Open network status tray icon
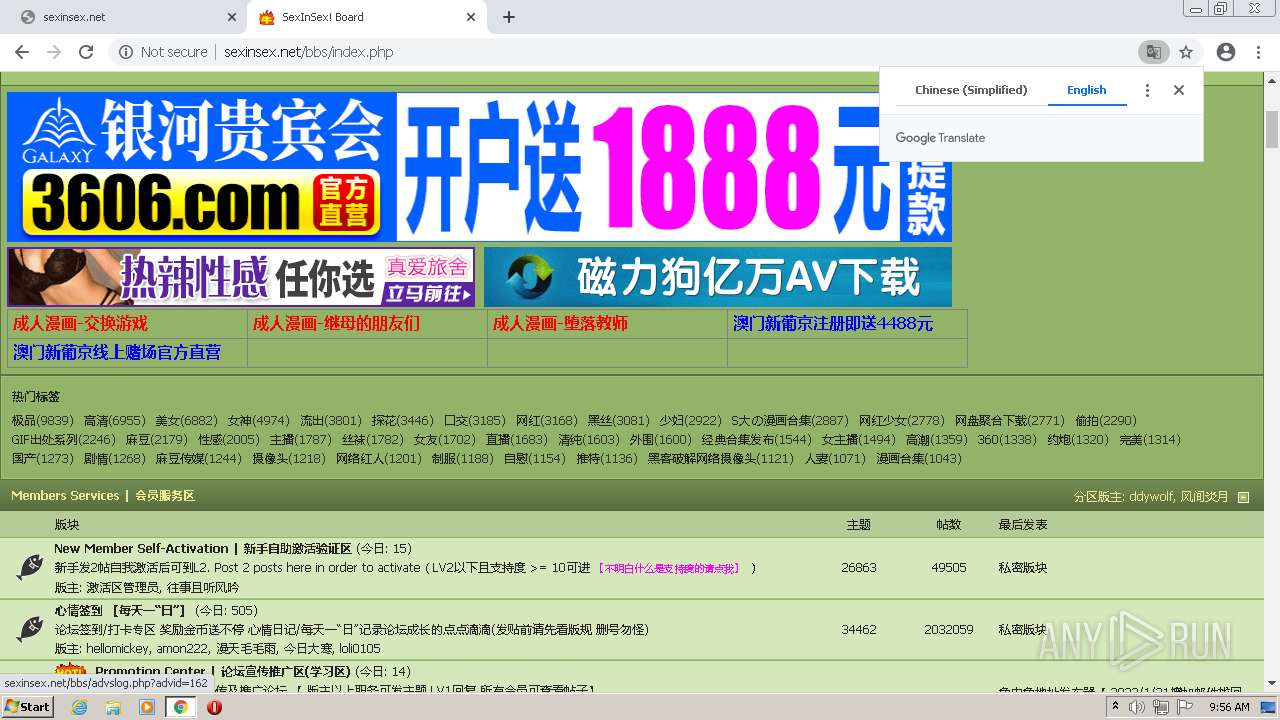Screen dimensions: 1280x720 pyautogui.click(x=1160, y=707)
